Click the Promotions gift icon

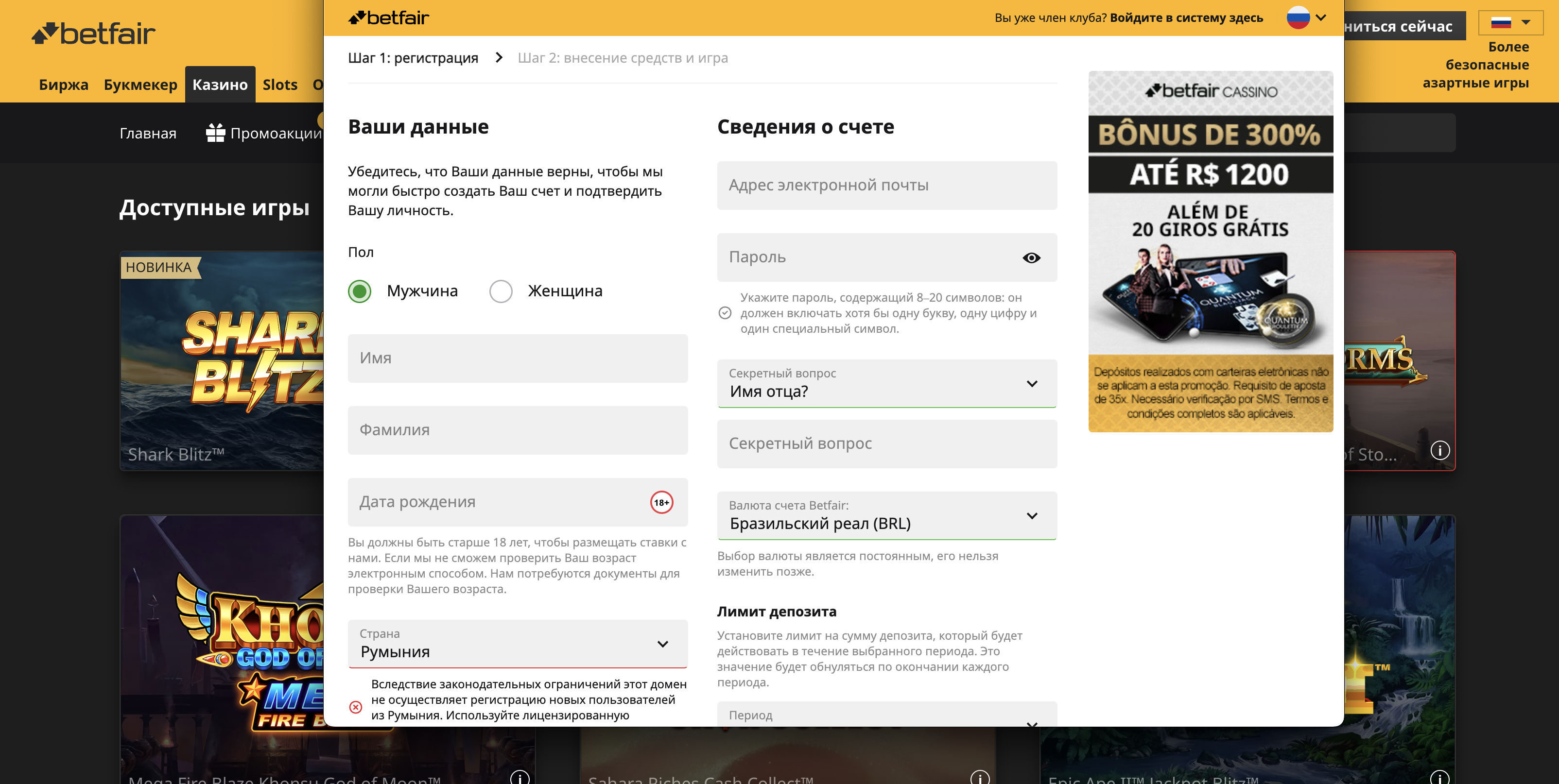pos(215,133)
